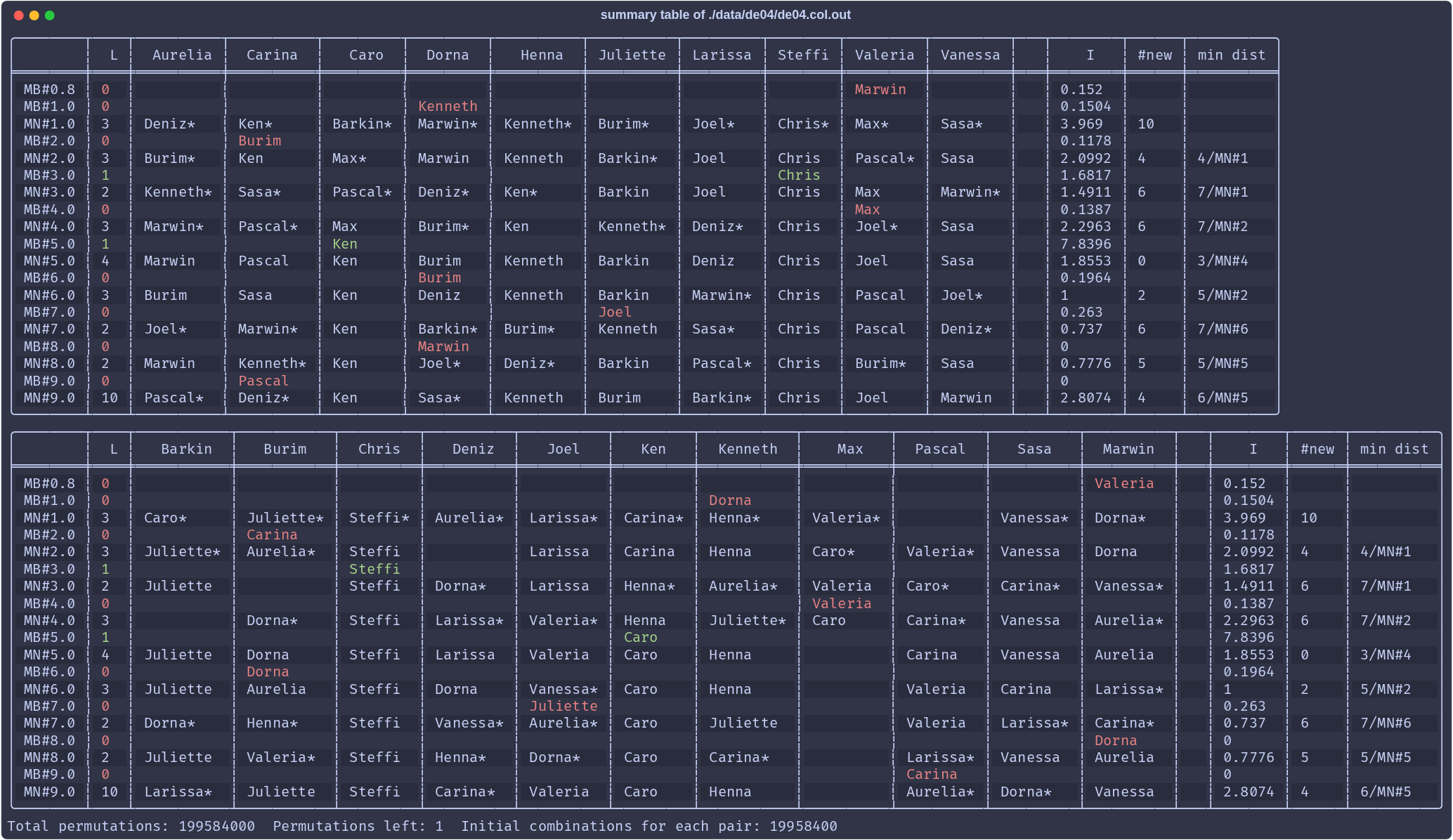Select the Barkin column header in bottom table
Screen dimensions: 1453x840
pos(186,449)
